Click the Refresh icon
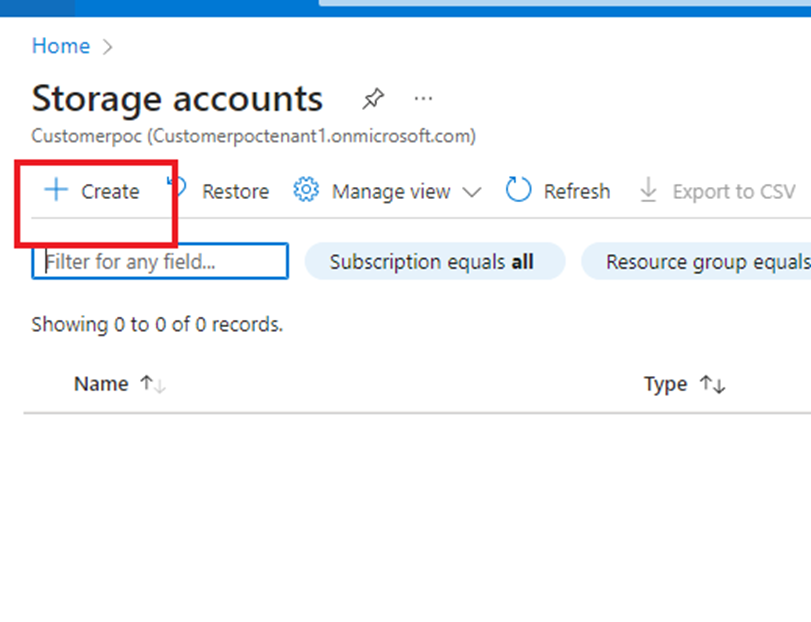This screenshot has height=622, width=811. (x=519, y=190)
